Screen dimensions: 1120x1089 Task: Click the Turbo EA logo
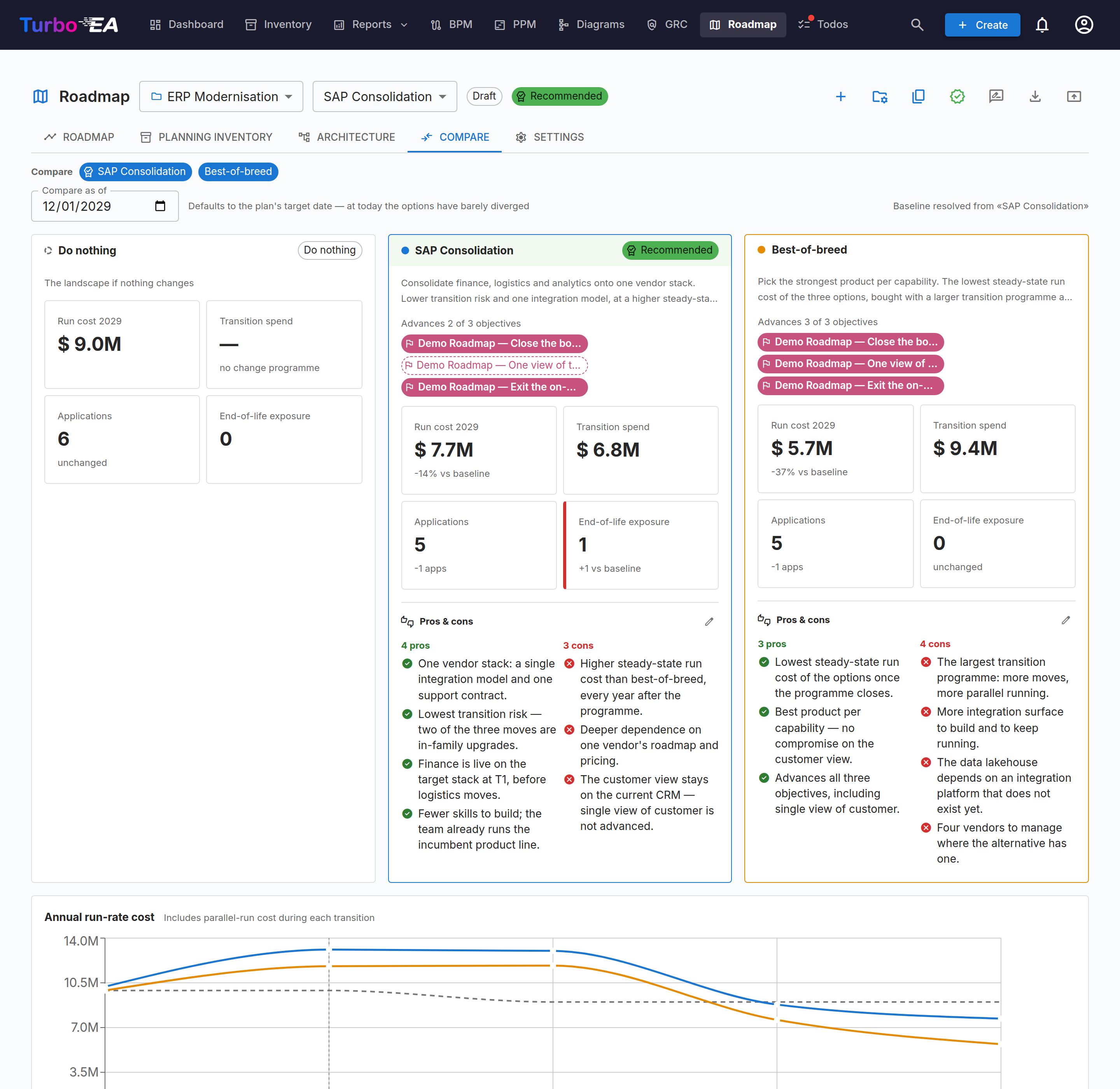(69, 25)
